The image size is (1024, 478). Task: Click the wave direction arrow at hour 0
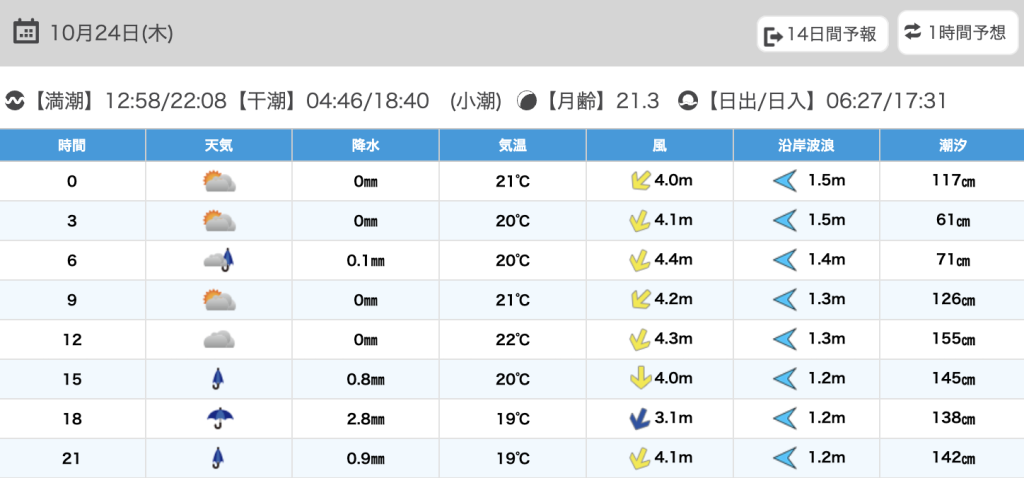coord(784,181)
